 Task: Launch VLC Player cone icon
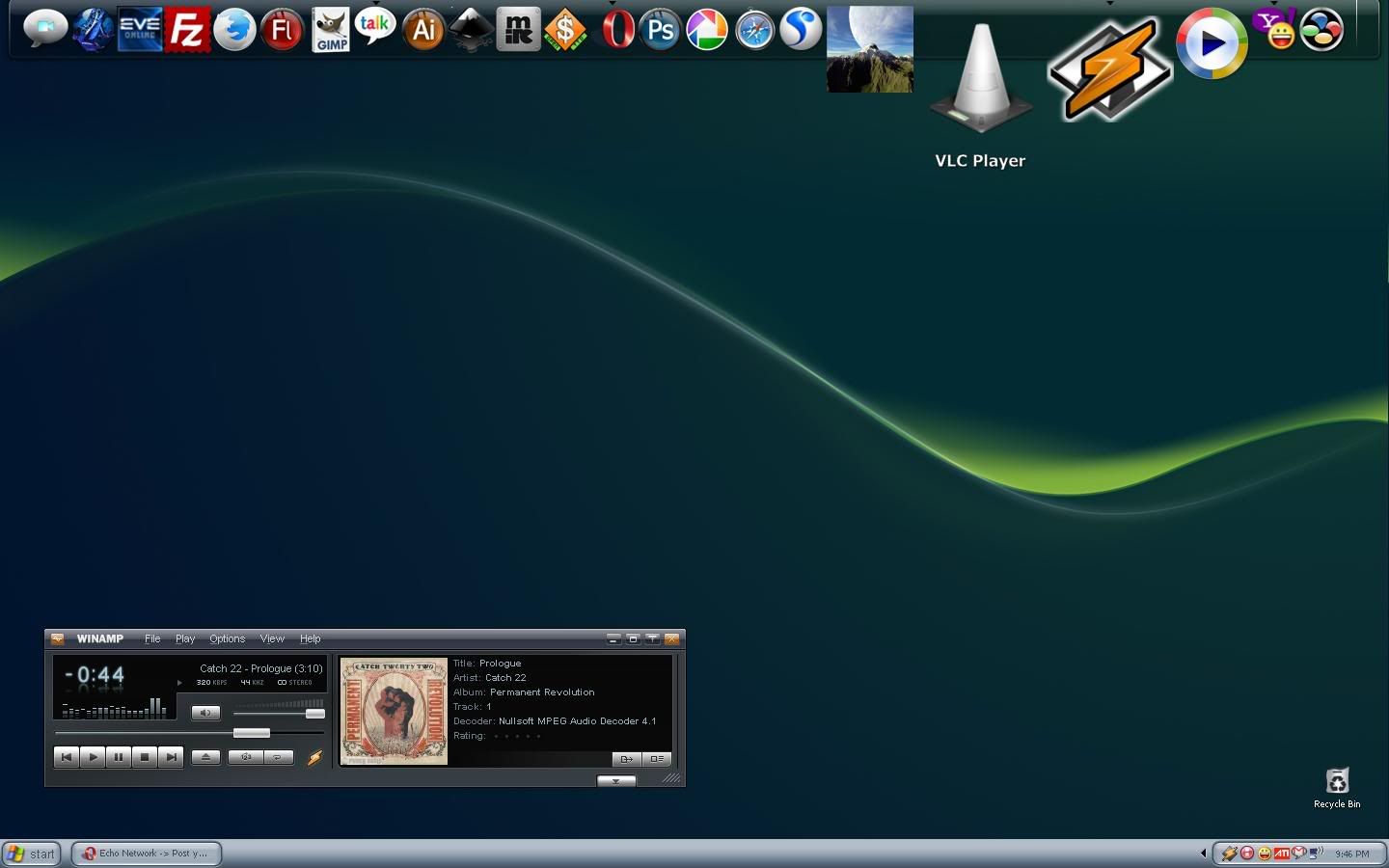pyautogui.click(x=981, y=78)
